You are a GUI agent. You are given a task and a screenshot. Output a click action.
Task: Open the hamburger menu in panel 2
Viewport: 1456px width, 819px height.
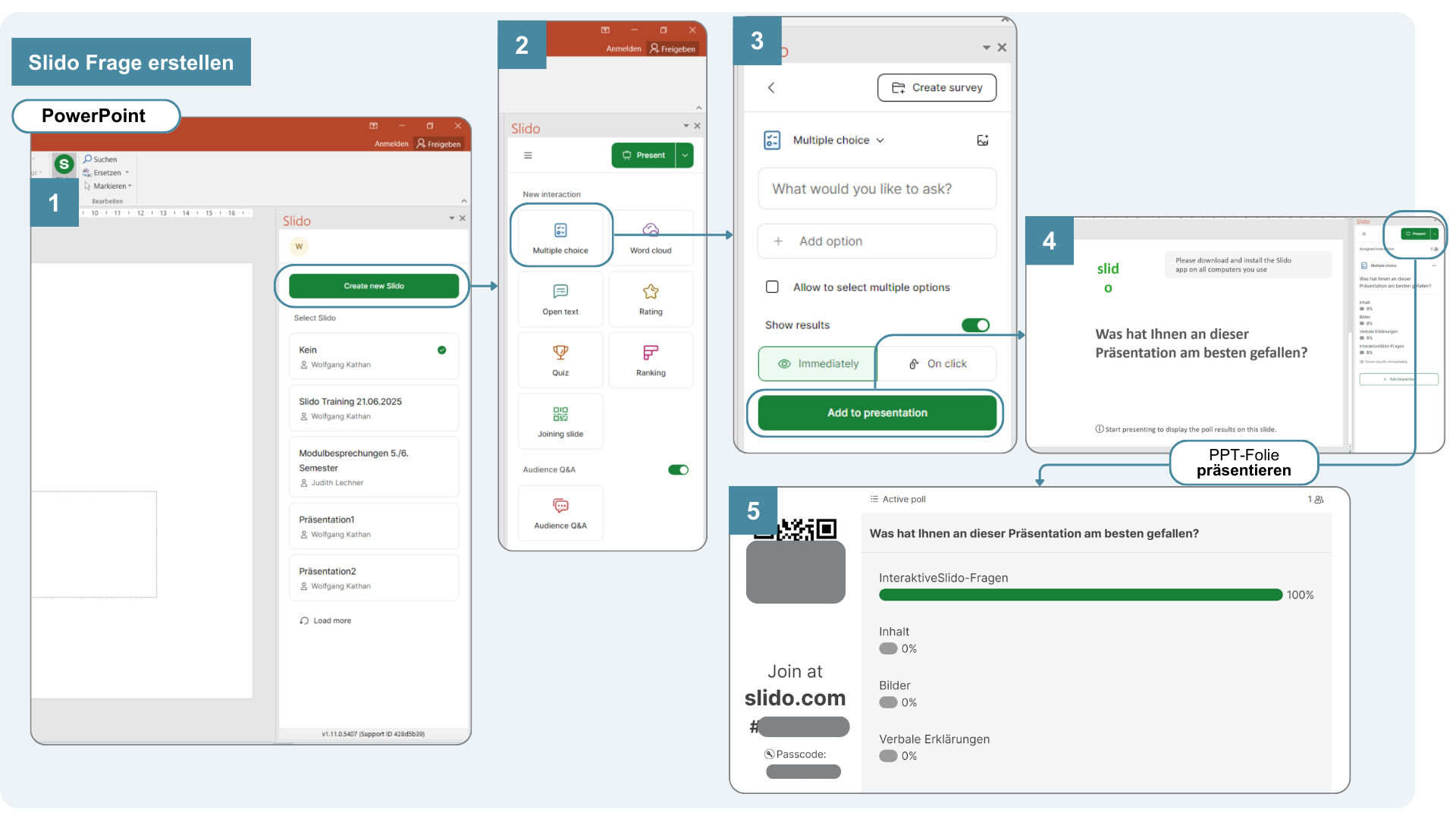(x=528, y=155)
